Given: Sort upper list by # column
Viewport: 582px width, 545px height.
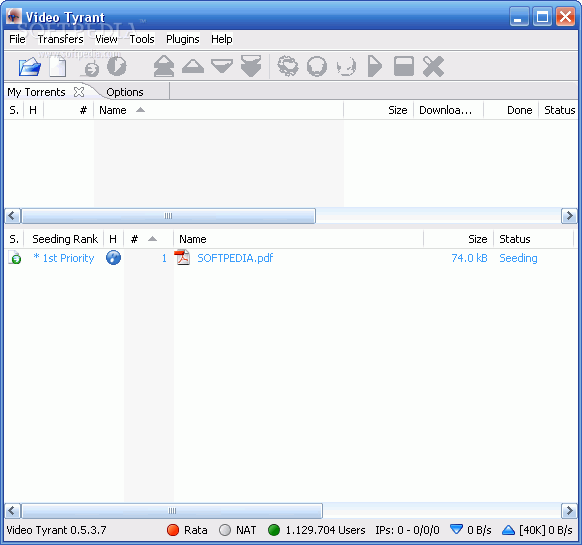Looking at the screenshot, I should (x=69, y=110).
